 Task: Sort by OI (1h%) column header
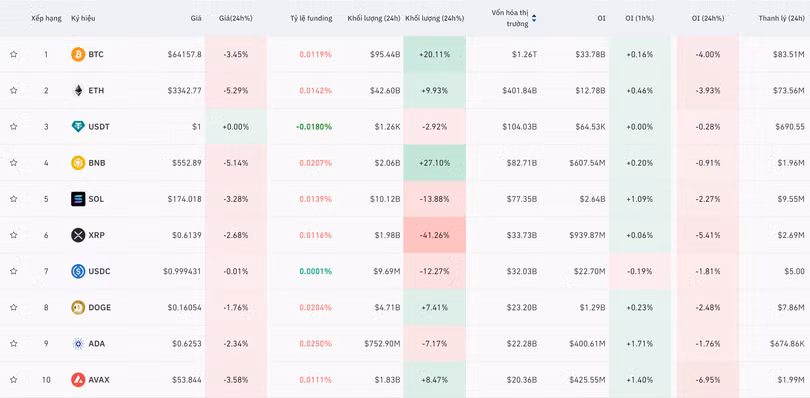click(x=639, y=18)
